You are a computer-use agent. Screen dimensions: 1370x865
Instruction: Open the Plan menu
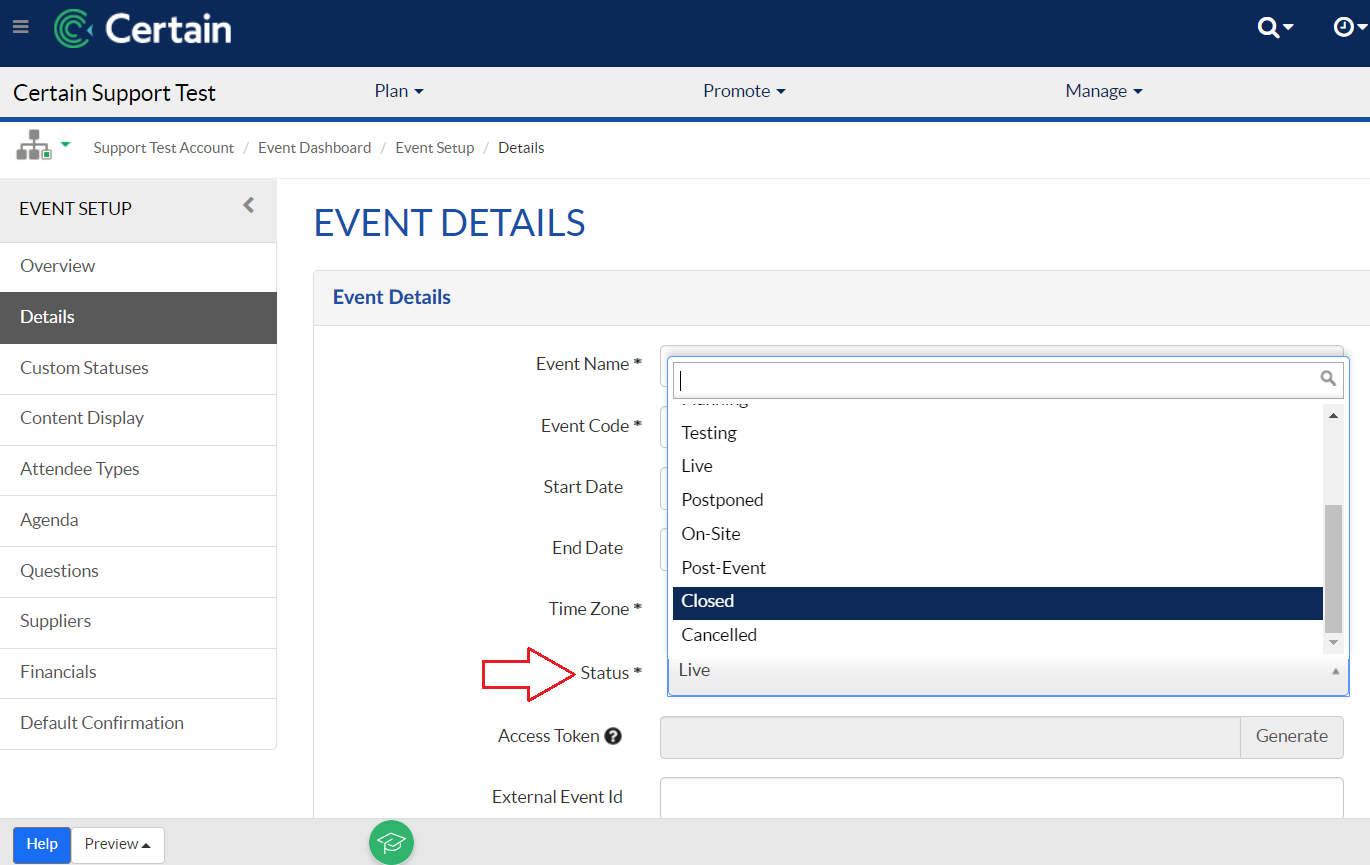[x=399, y=91]
